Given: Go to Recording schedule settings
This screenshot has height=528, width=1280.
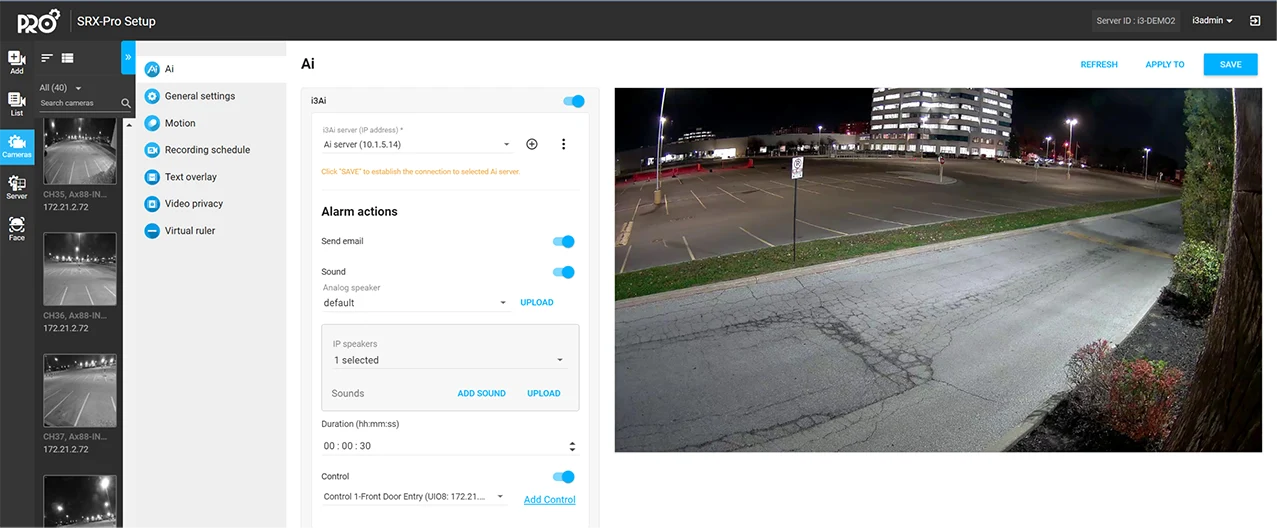Looking at the screenshot, I should click(207, 150).
